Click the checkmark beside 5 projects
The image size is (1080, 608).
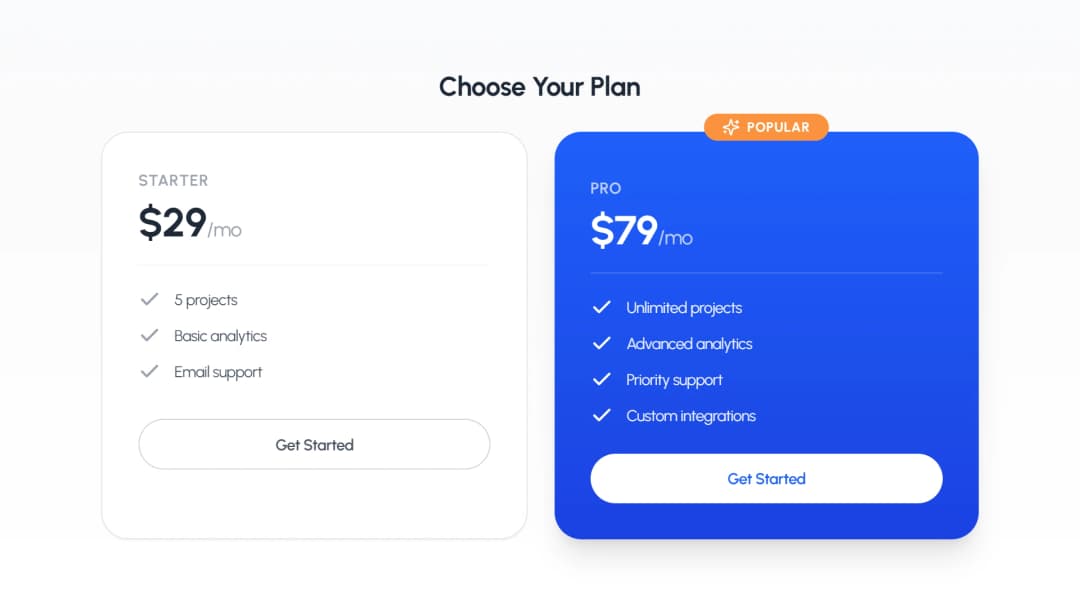point(150,299)
